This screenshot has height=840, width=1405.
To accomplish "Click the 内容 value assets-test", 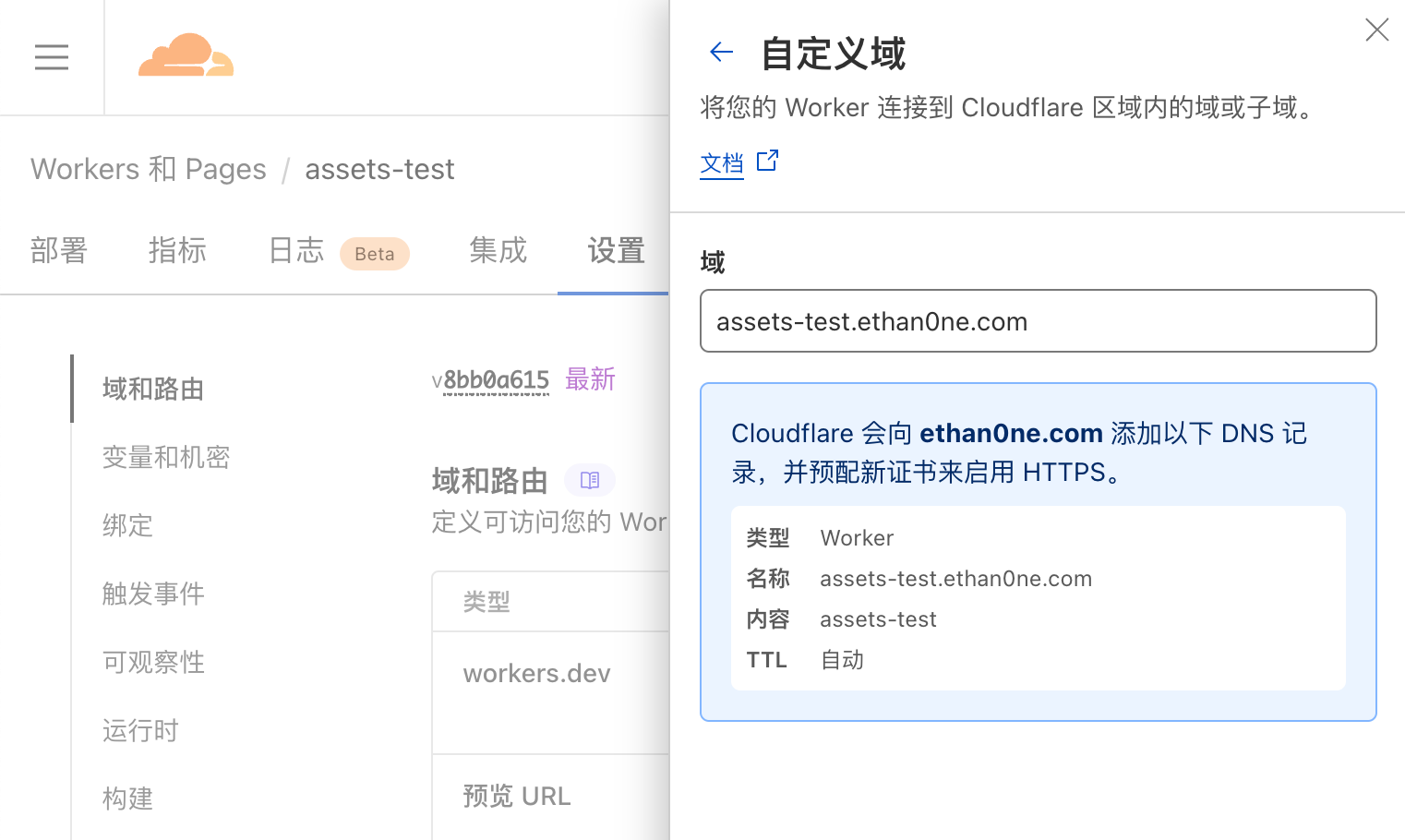I will coord(878,619).
